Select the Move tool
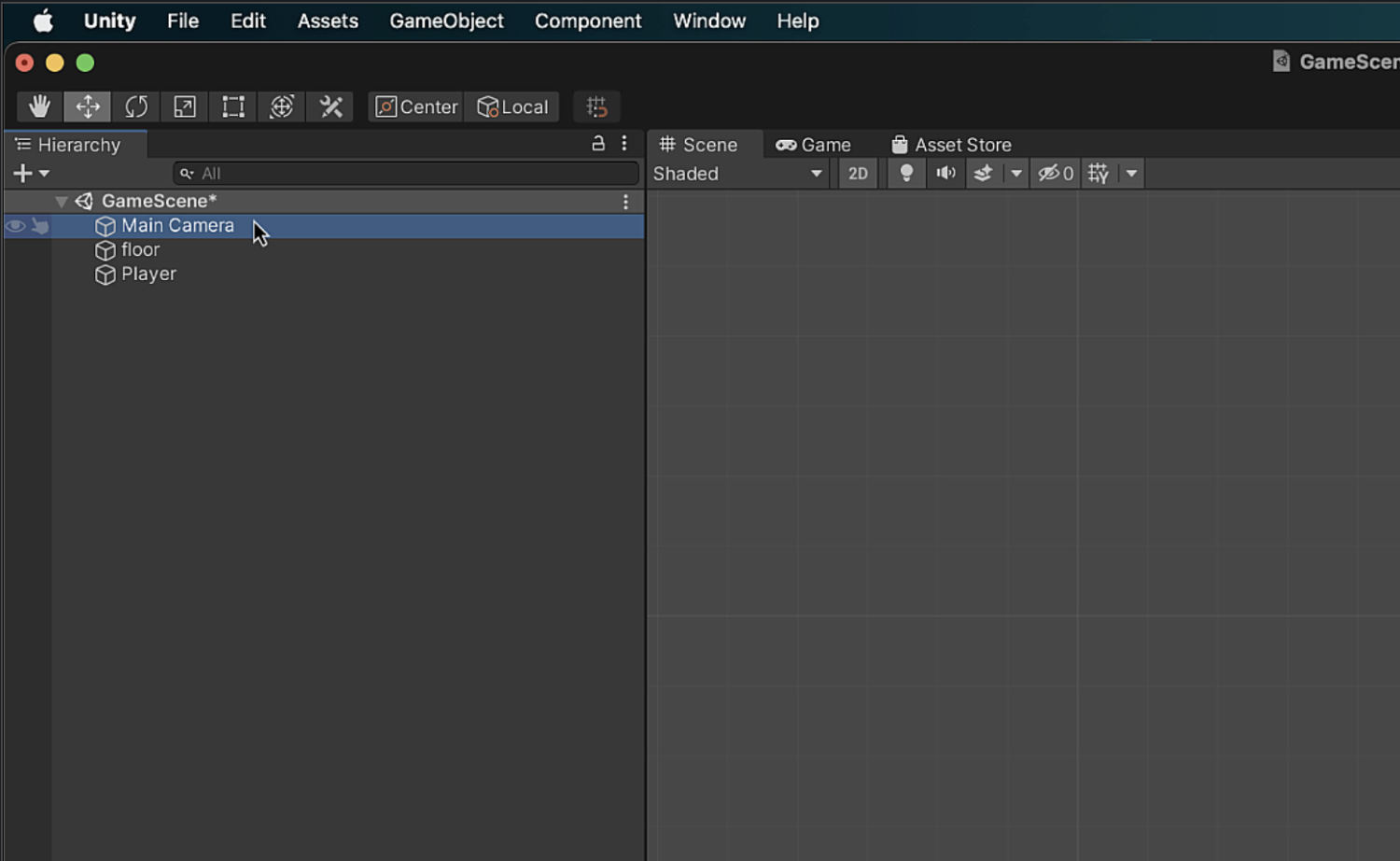The height and width of the screenshot is (861, 1400). (88, 106)
